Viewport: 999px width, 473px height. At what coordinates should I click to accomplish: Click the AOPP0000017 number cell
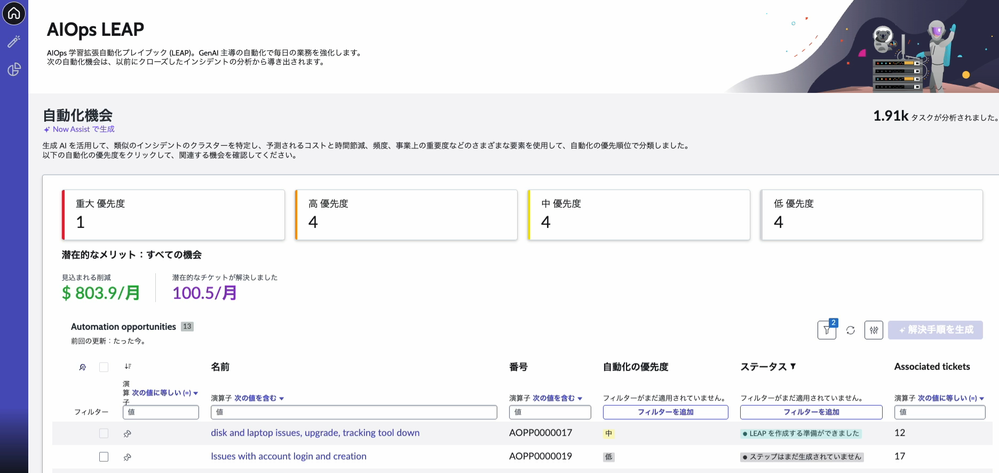coord(540,433)
